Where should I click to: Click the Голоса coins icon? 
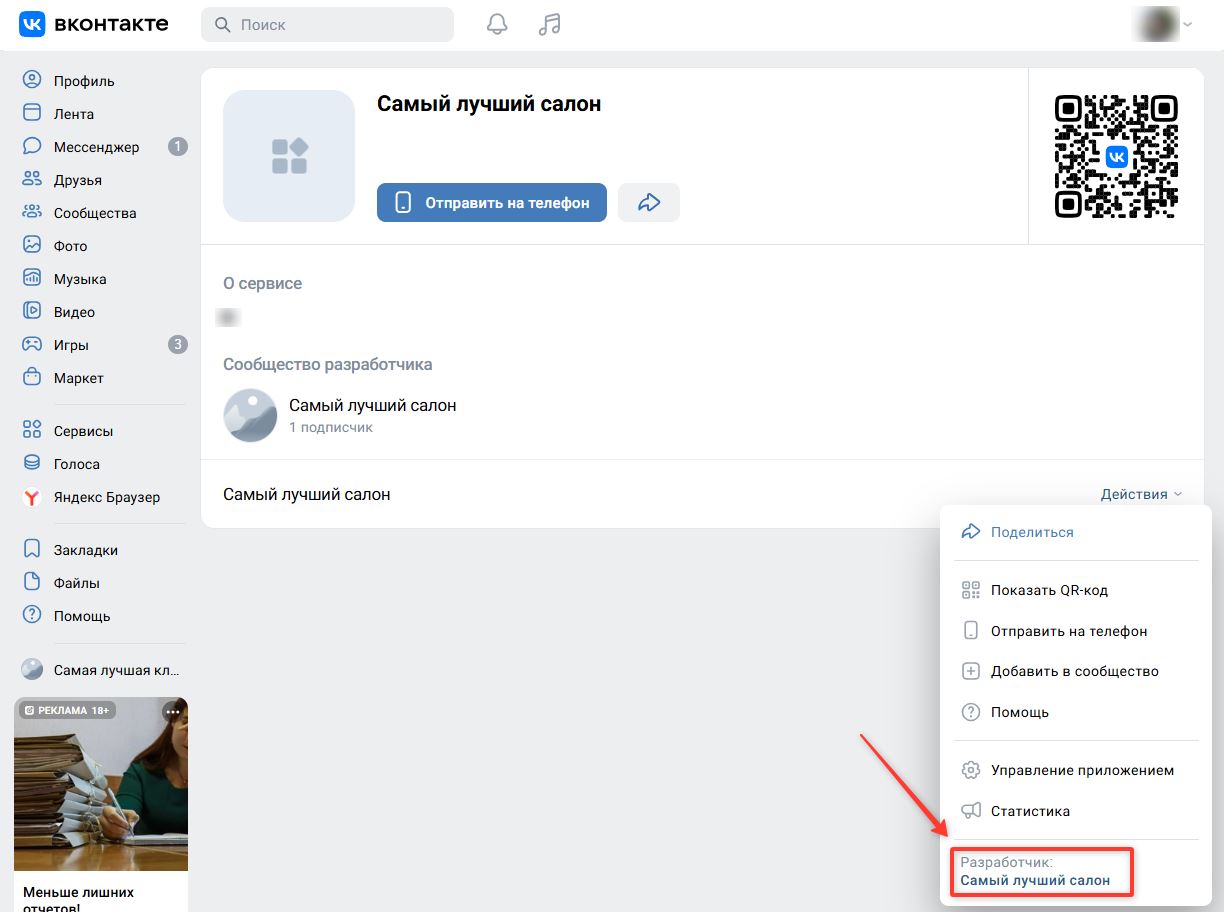tap(33, 463)
